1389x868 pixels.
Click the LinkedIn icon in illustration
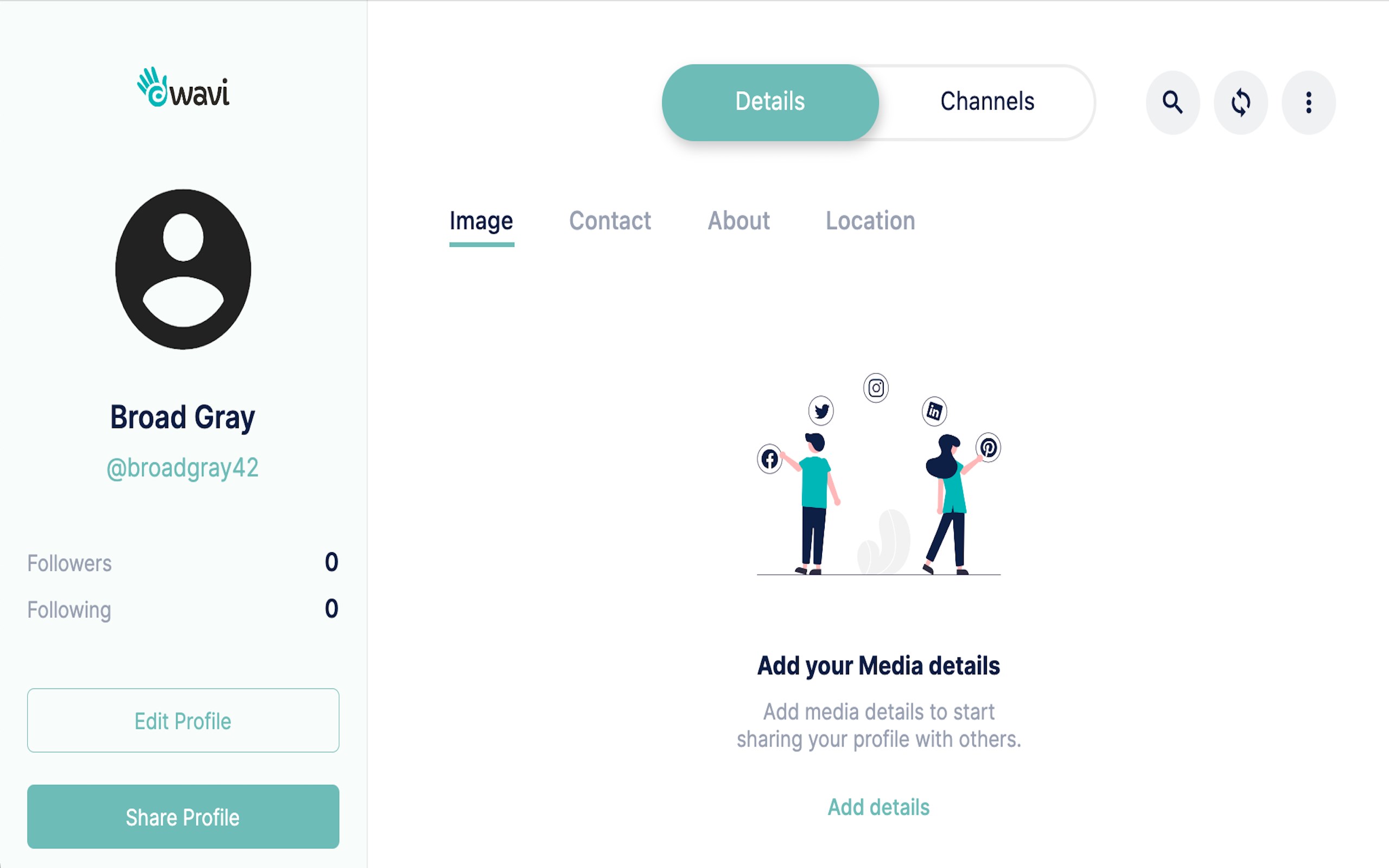pyautogui.click(x=934, y=411)
